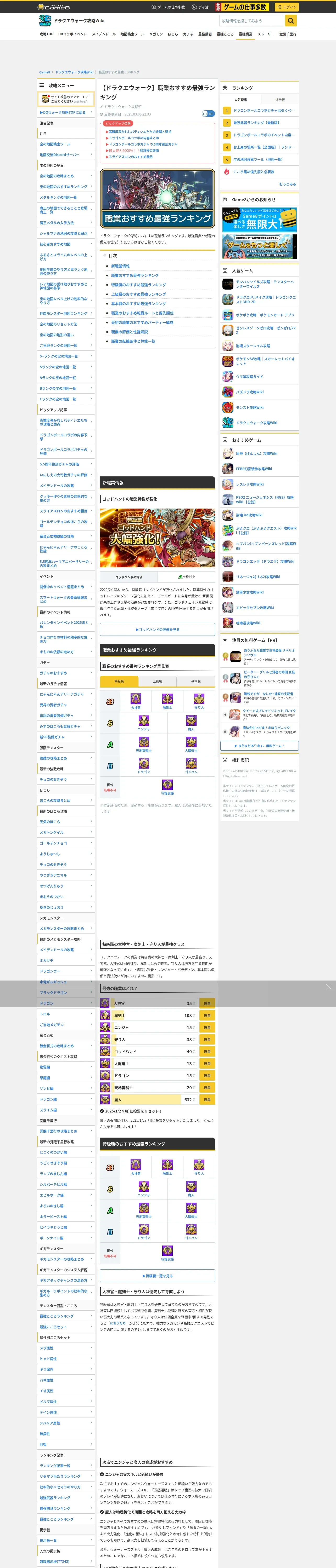Click the Game8ポイント無限大 banner
The image size is (336, 1568).
point(260,219)
